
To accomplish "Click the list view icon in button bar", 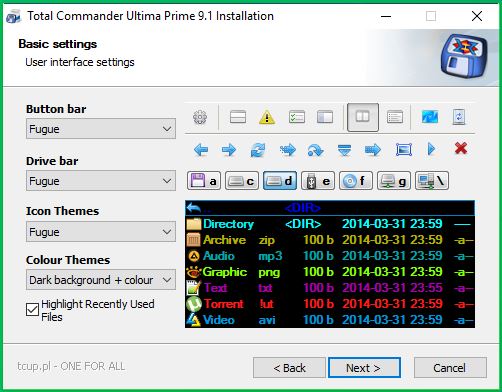I will coord(395,117).
